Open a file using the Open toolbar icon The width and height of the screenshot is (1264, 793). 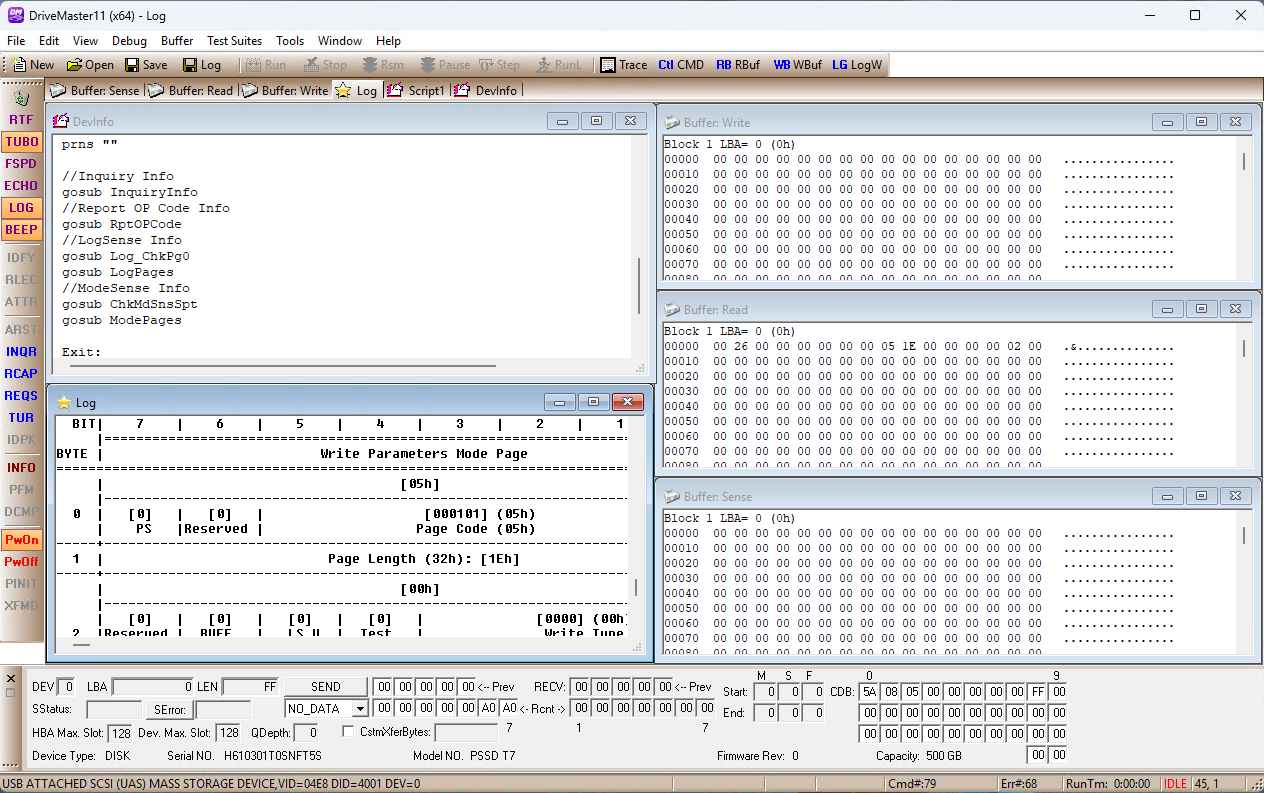pyautogui.click(x=90, y=64)
